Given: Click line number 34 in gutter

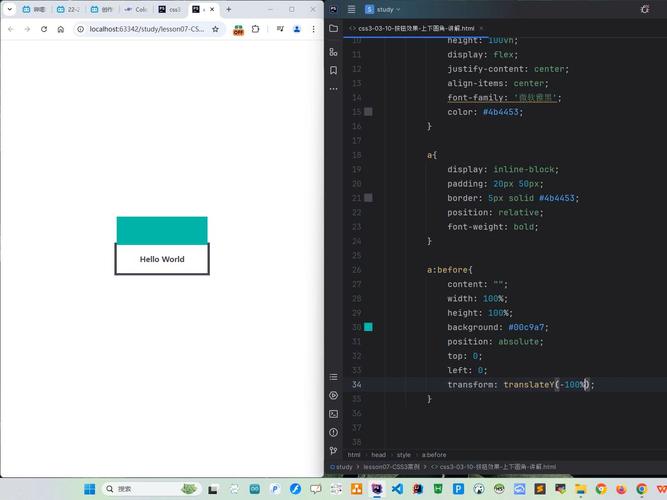Looking at the screenshot, I should (x=356, y=385).
